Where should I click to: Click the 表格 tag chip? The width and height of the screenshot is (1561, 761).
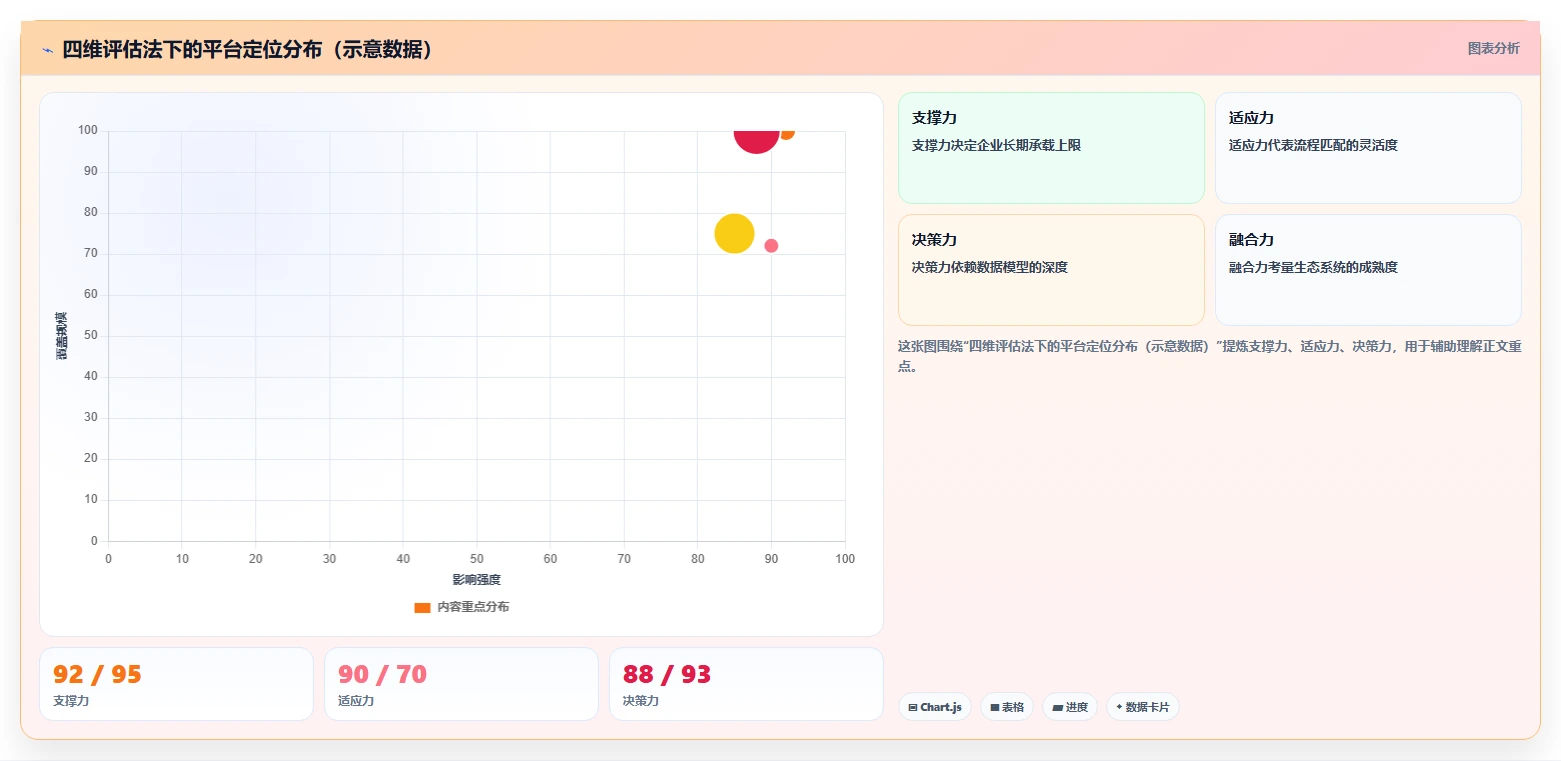[x=1007, y=707]
